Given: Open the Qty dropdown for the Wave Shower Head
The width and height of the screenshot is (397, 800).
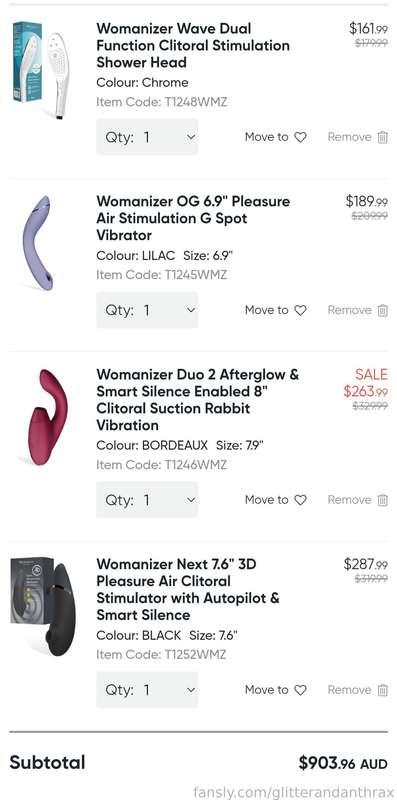Looking at the screenshot, I should 147,137.
